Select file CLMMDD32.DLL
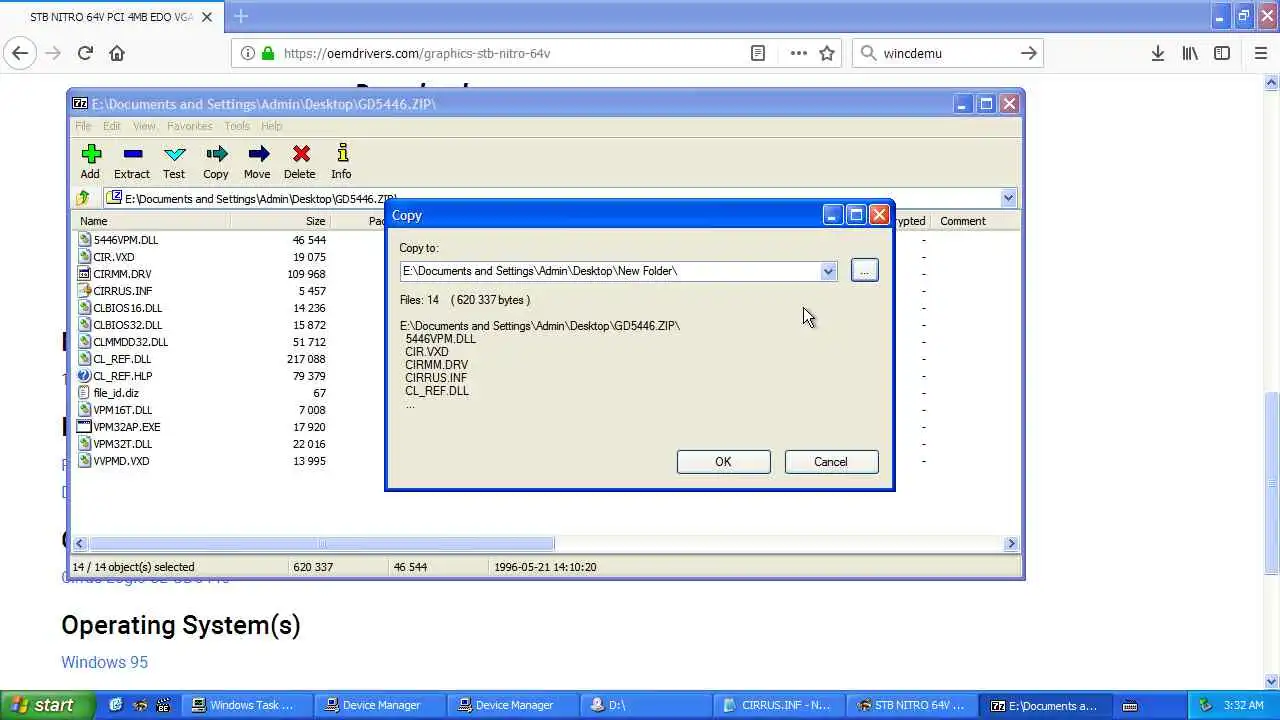 (130, 342)
